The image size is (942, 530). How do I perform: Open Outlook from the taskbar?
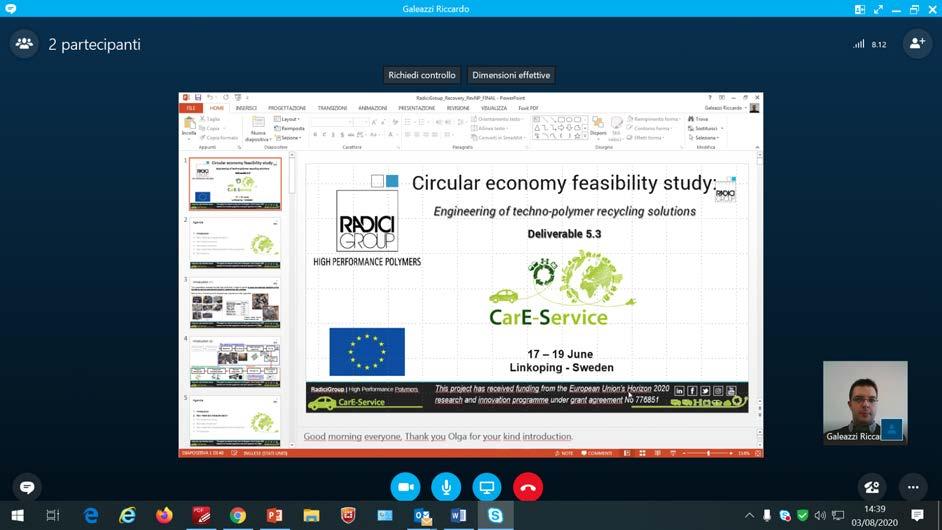click(422, 516)
